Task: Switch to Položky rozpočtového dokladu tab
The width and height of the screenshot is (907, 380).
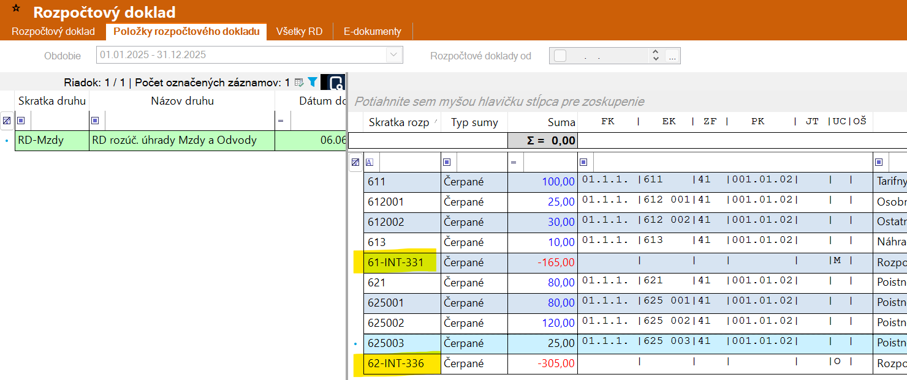Action: (x=186, y=32)
